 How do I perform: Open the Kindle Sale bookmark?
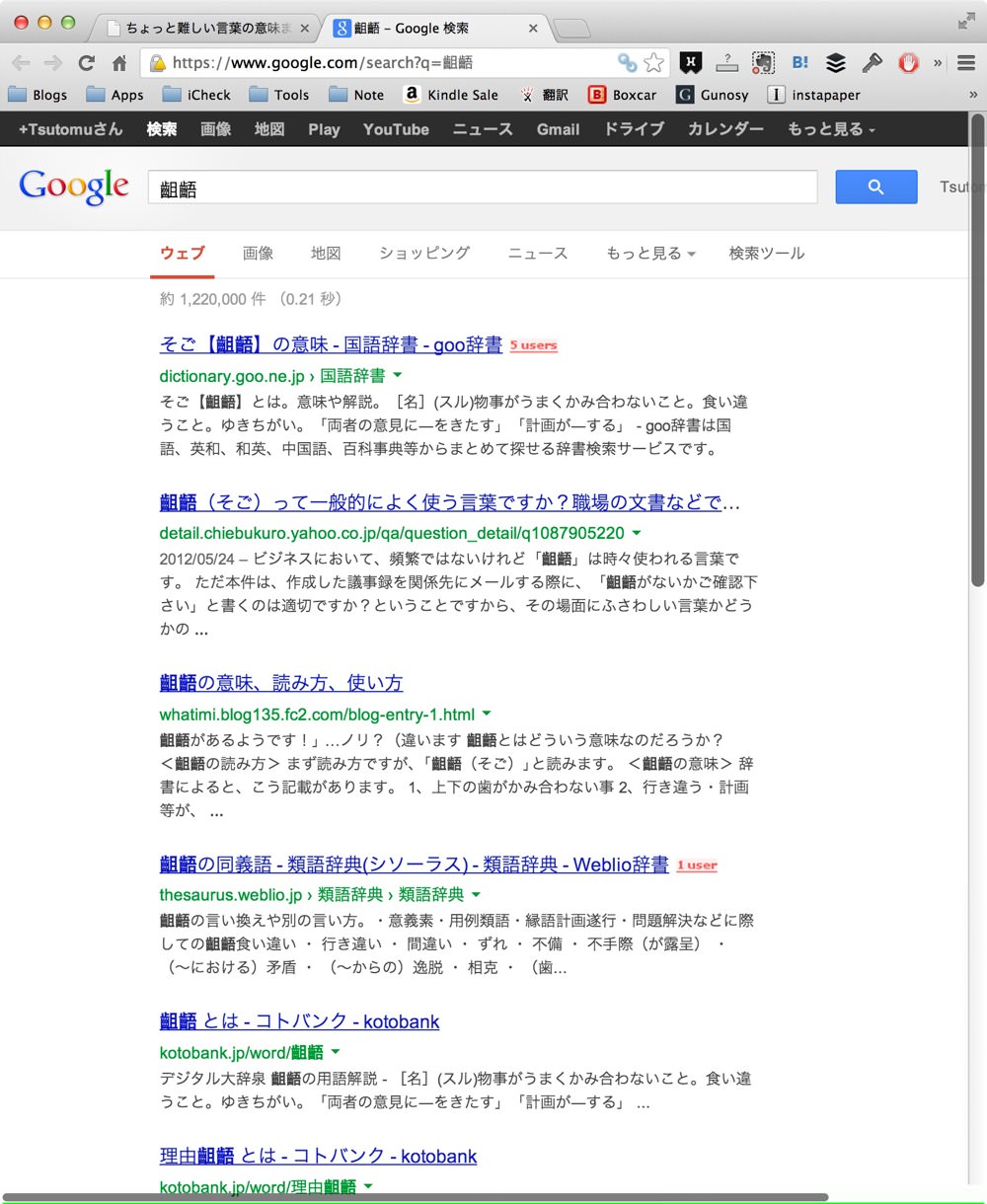pyautogui.click(x=451, y=95)
